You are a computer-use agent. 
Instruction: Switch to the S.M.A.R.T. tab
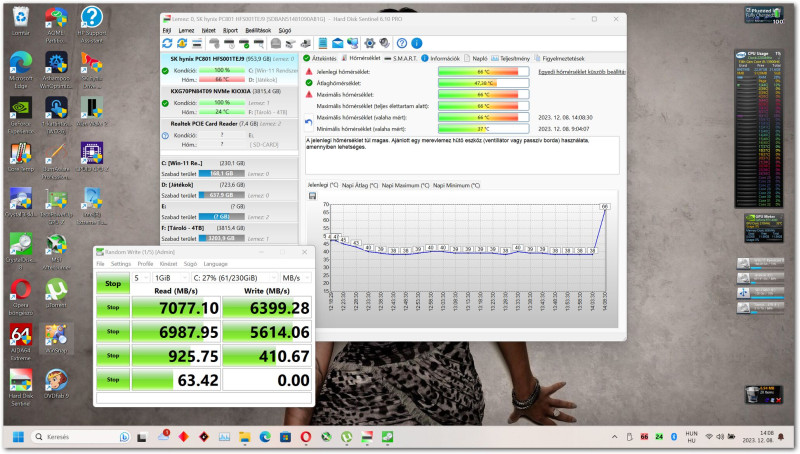coord(401,59)
